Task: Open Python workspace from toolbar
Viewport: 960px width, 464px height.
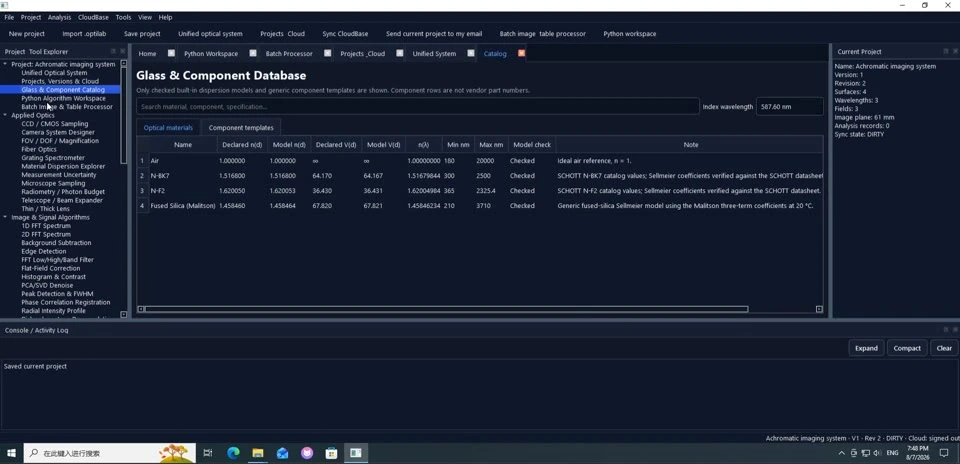Action: pyautogui.click(x=629, y=34)
